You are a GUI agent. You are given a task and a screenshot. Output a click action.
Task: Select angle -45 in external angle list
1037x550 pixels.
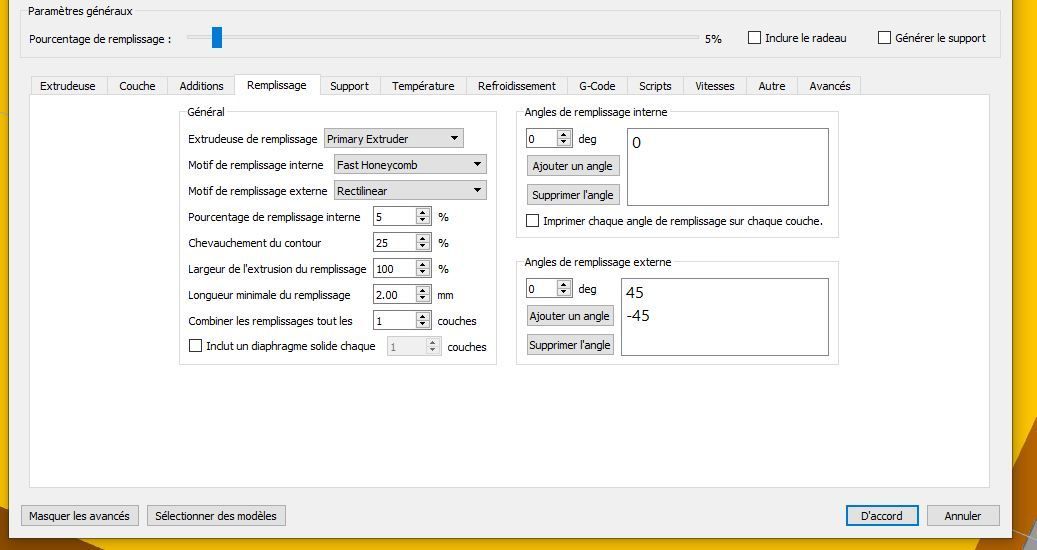pos(638,316)
